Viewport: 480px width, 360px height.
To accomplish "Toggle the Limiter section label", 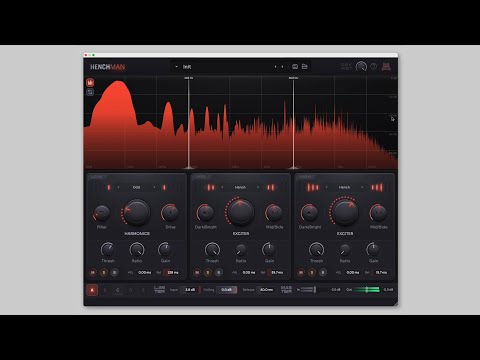I will click(159, 290).
